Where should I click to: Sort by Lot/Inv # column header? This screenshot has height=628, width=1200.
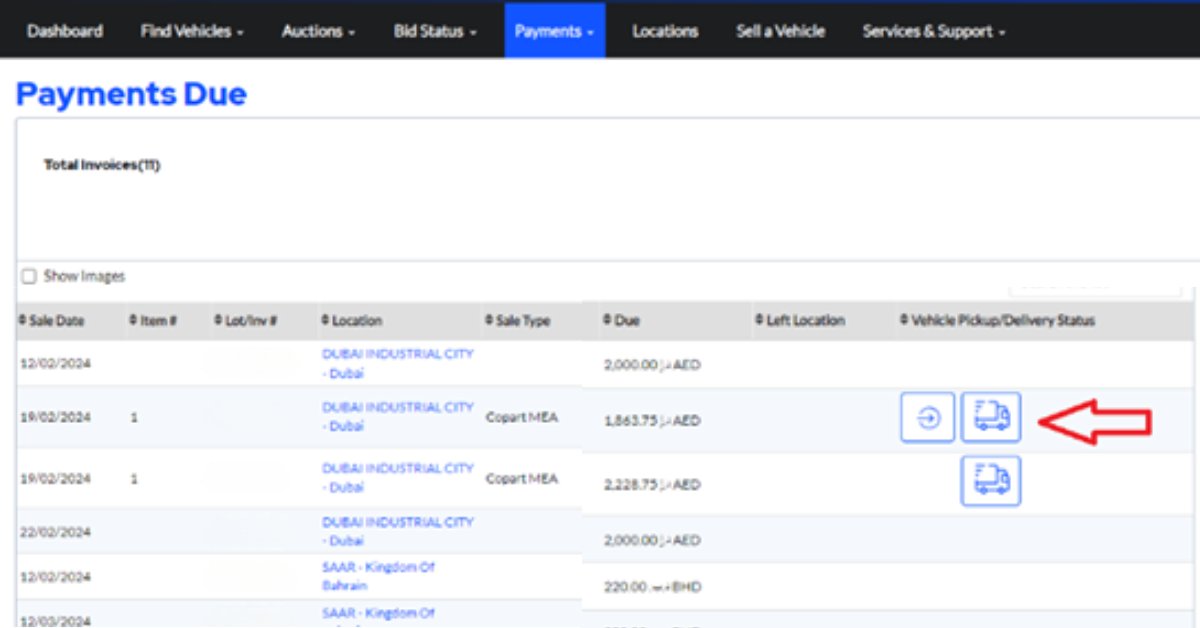(x=245, y=321)
